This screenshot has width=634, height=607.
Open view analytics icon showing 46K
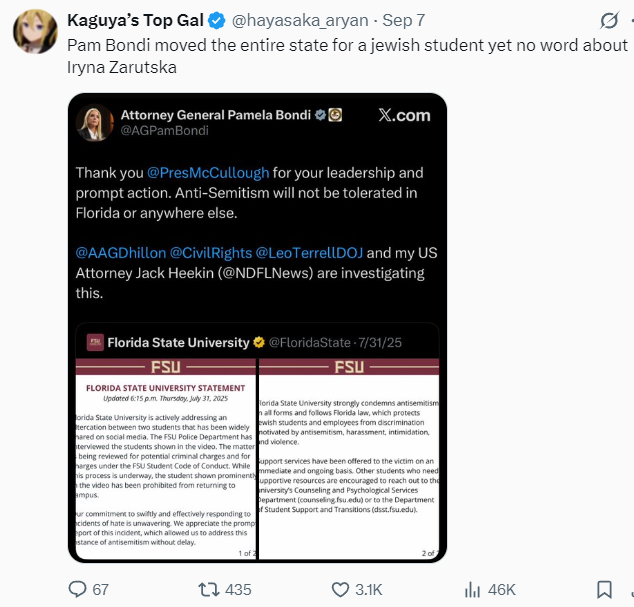tap(472, 590)
